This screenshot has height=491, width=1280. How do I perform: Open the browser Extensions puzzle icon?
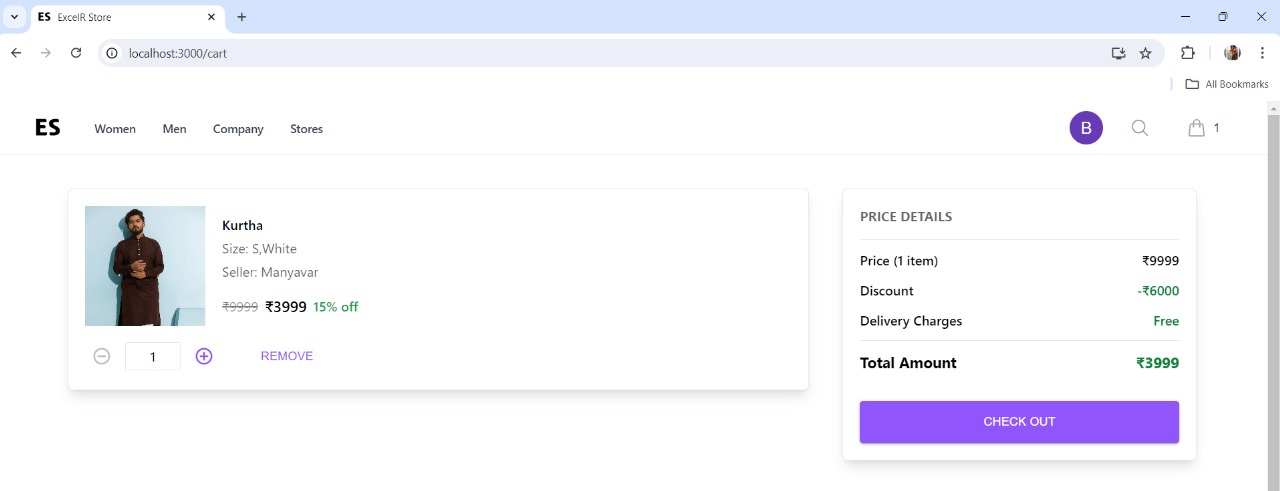[1188, 53]
